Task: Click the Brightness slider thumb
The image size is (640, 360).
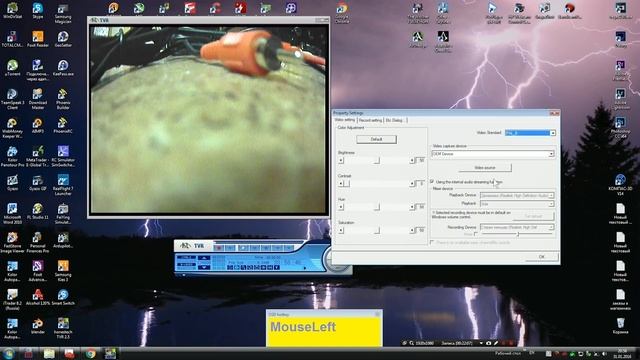Action: pyautogui.click(x=377, y=160)
